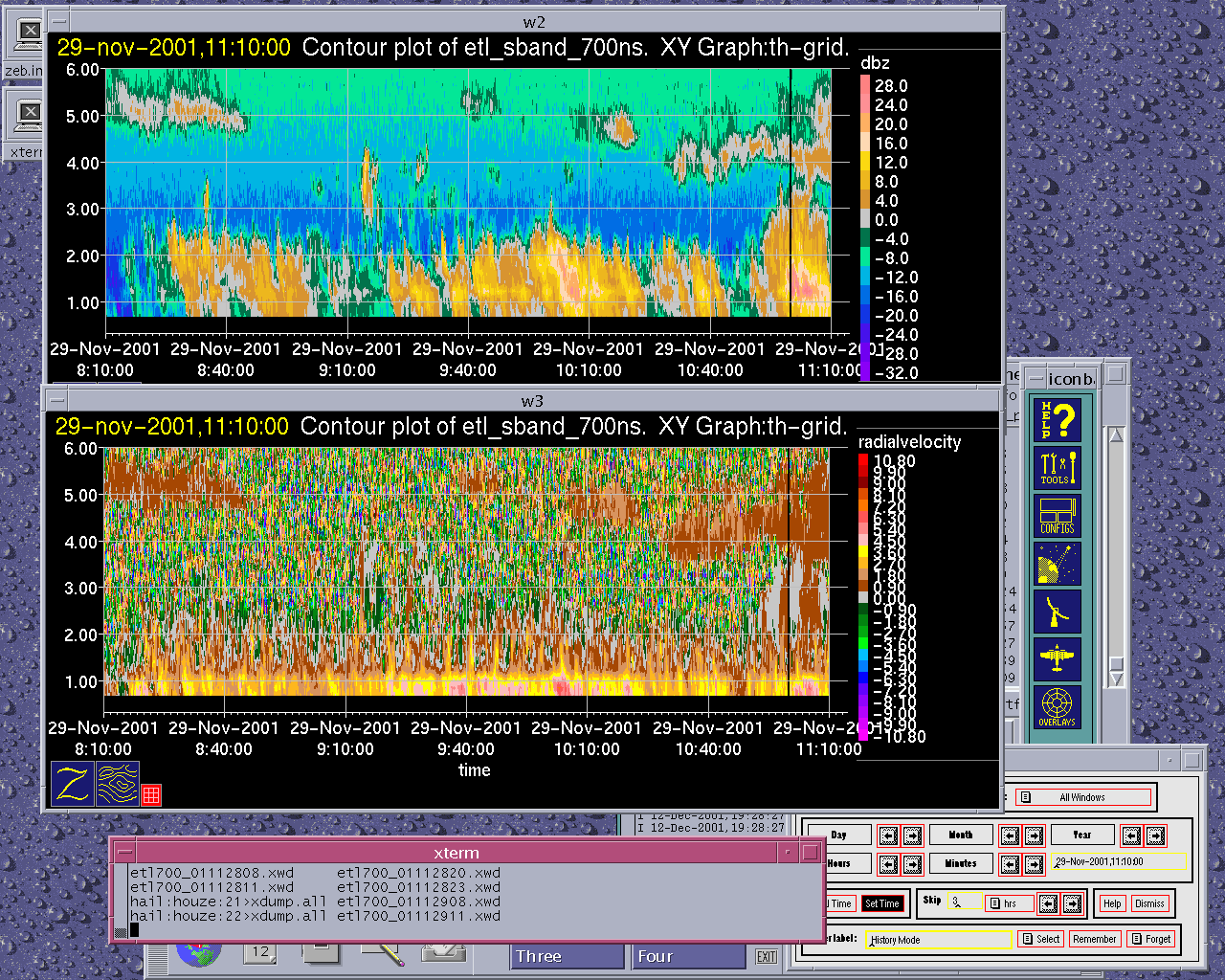Image resolution: width=1225 pixels, height=980 pixels.
Task: Click the red grid icon in w3
Action: pos(151,793)
